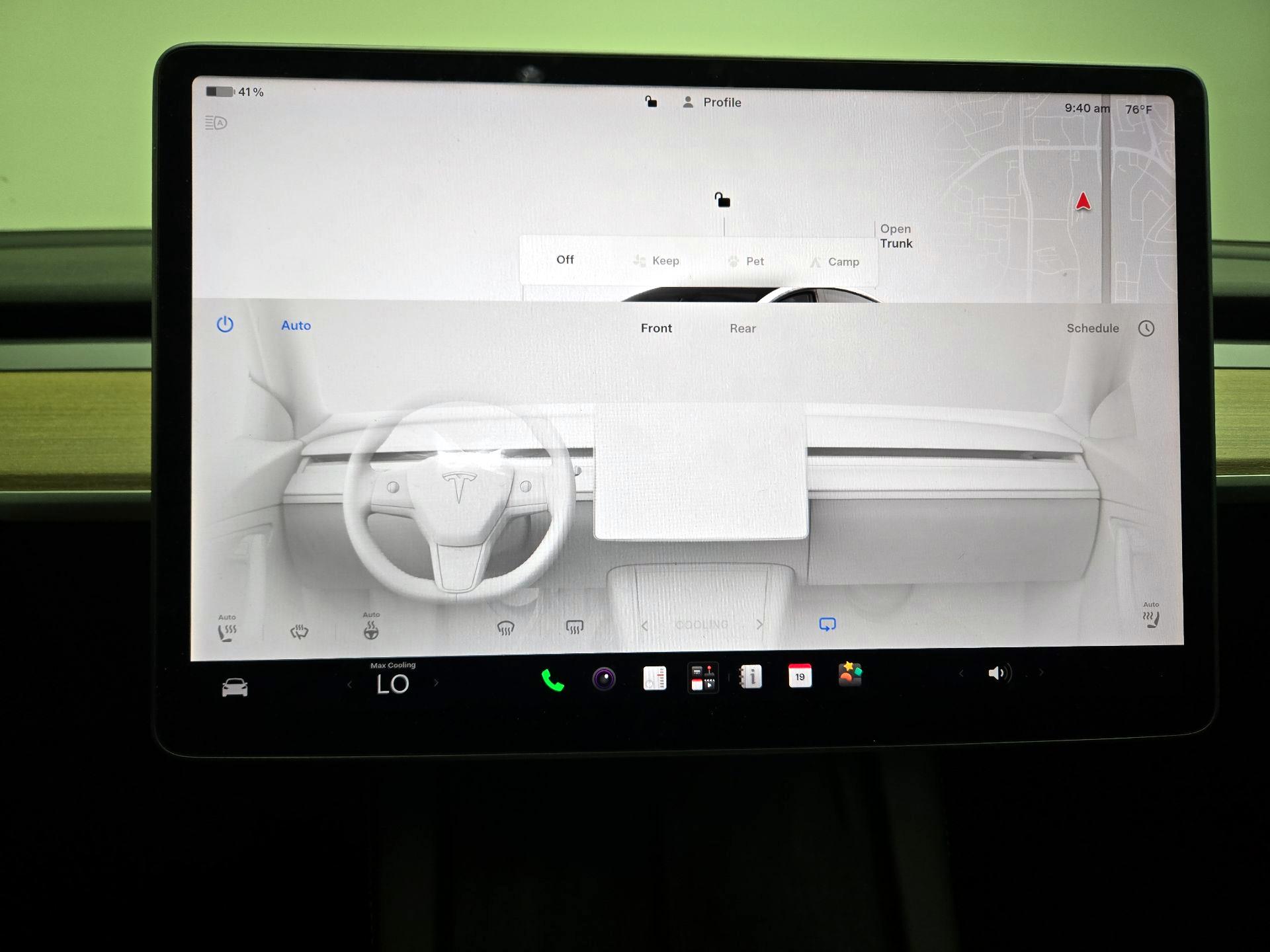This screenshot has width=1270, height=952.
Task: Toggle Auto climate mode
Action: 296,325
